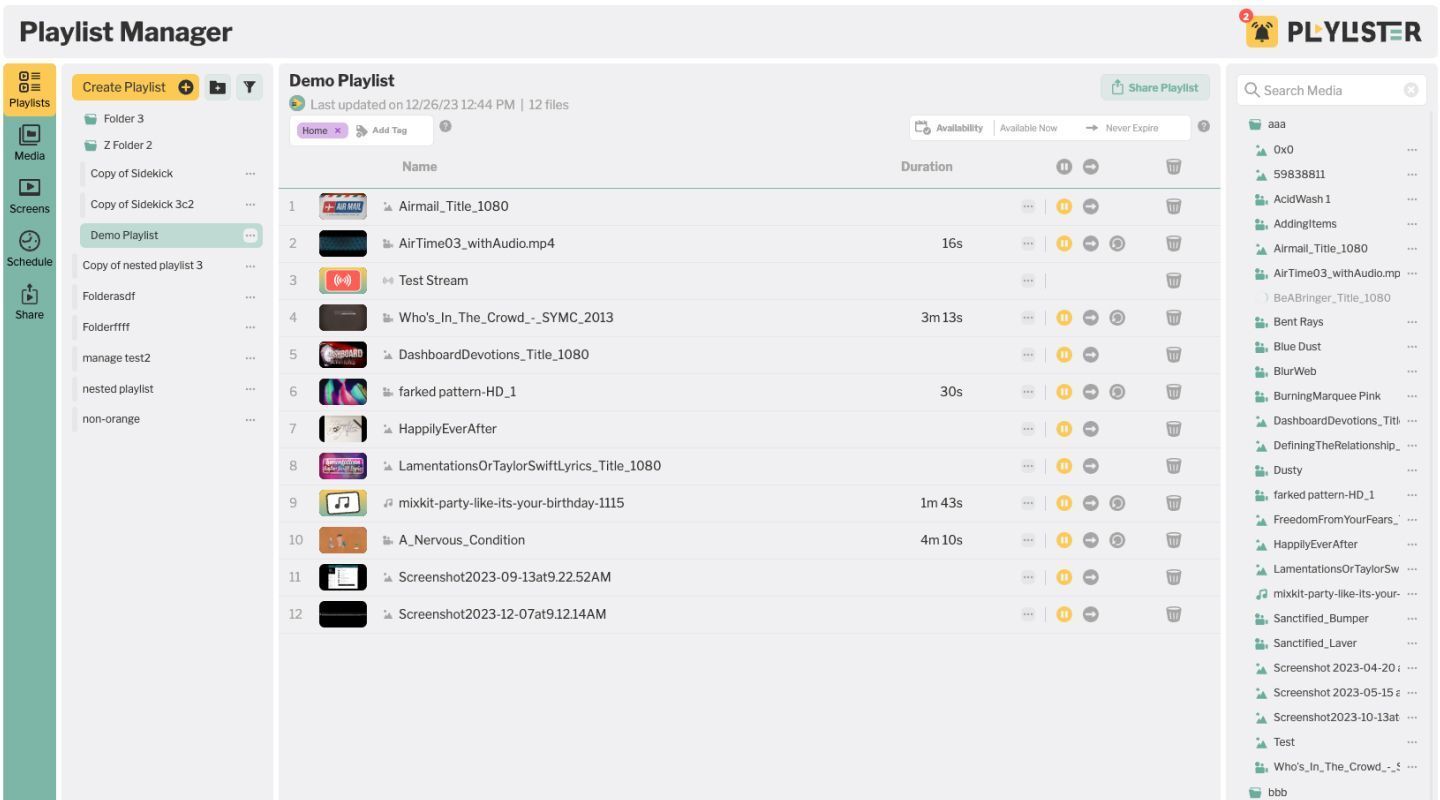Toggle skip on AirTime03_withAudio.mp4

(1090, 243)
